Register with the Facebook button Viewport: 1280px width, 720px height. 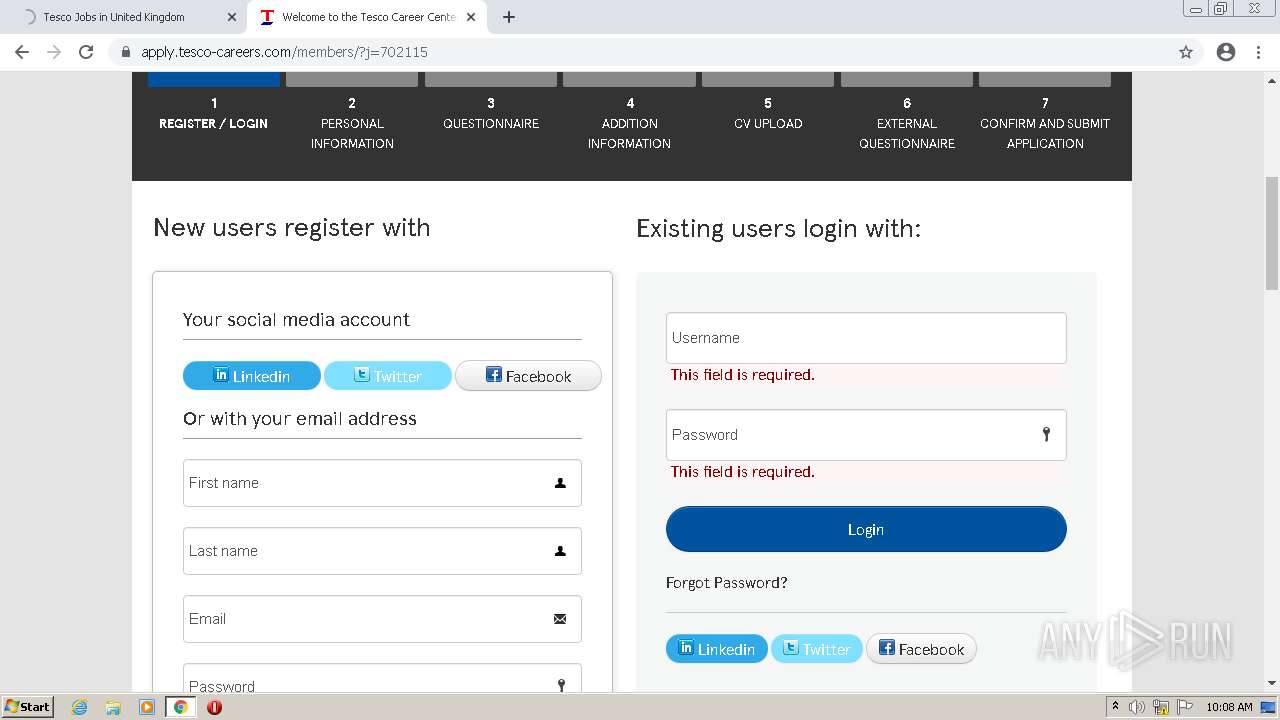(528, 376)
